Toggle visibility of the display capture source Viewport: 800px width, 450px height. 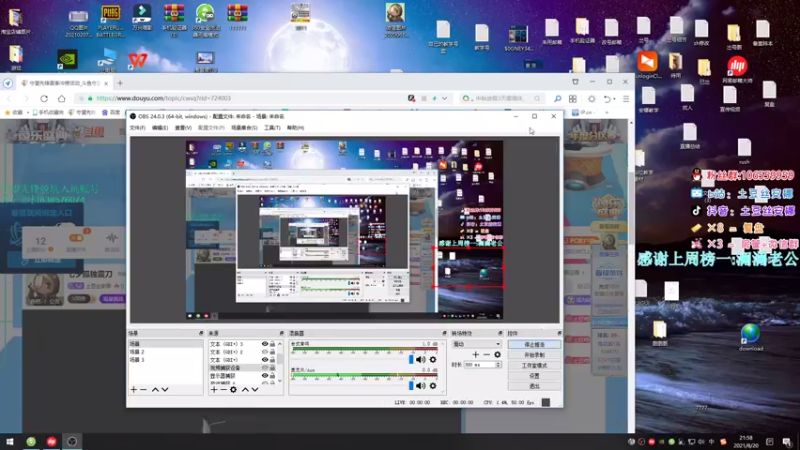coord(265,376)
